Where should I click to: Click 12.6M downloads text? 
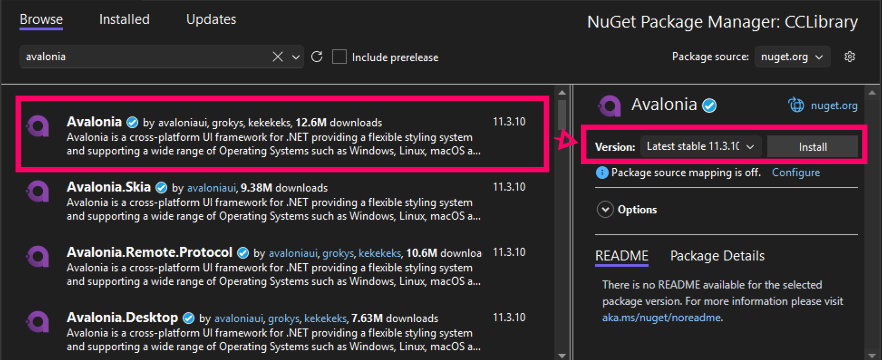click(339, 122)
